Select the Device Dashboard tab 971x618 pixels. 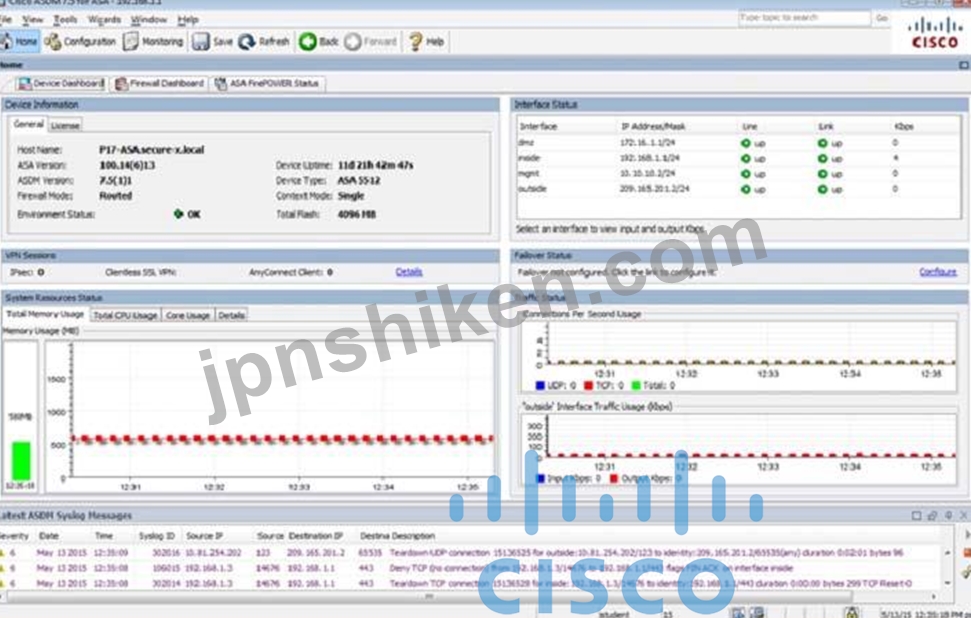click(x=60, y=84)
